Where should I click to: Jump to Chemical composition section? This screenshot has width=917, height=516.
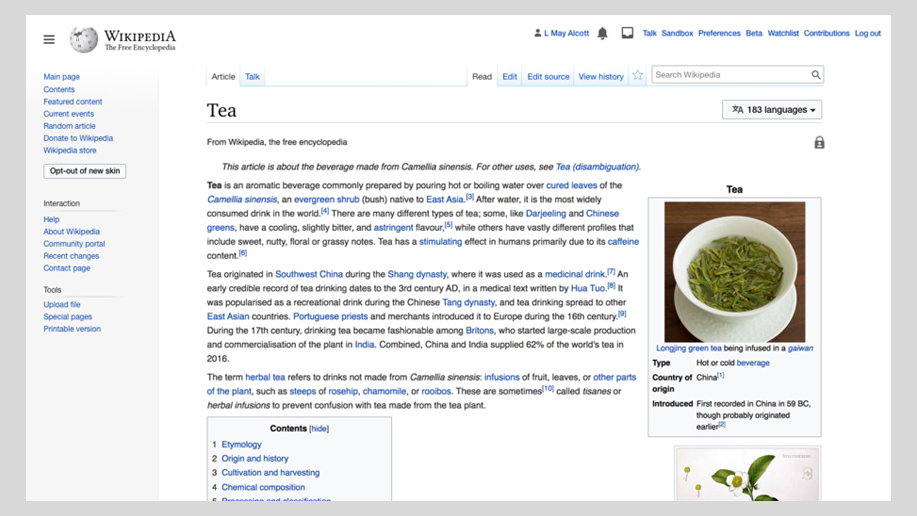[263, 487]
